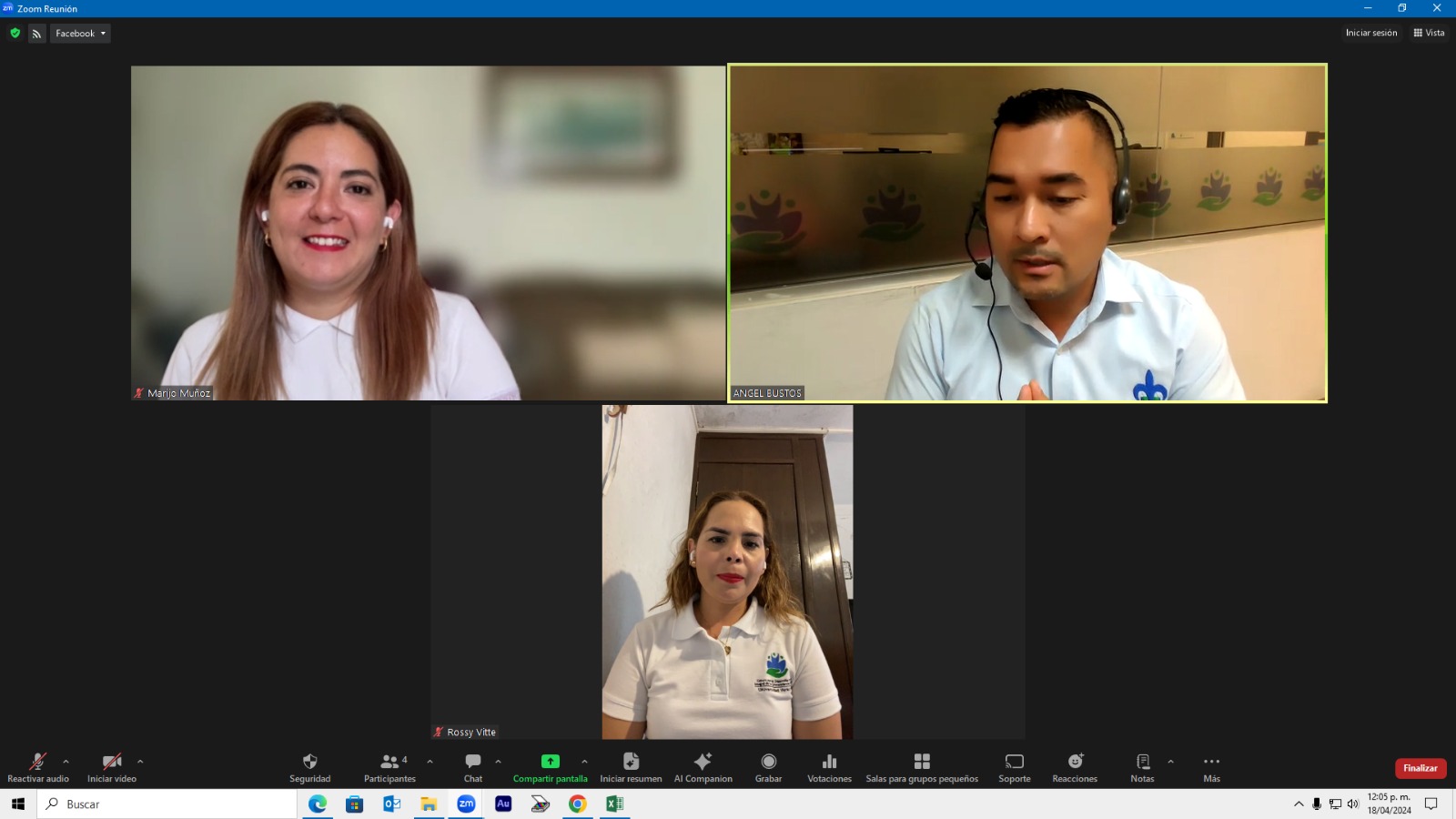The image size is (1456, 819).
Task: Open the Reacciones menu
Action: click(1075, 762)
